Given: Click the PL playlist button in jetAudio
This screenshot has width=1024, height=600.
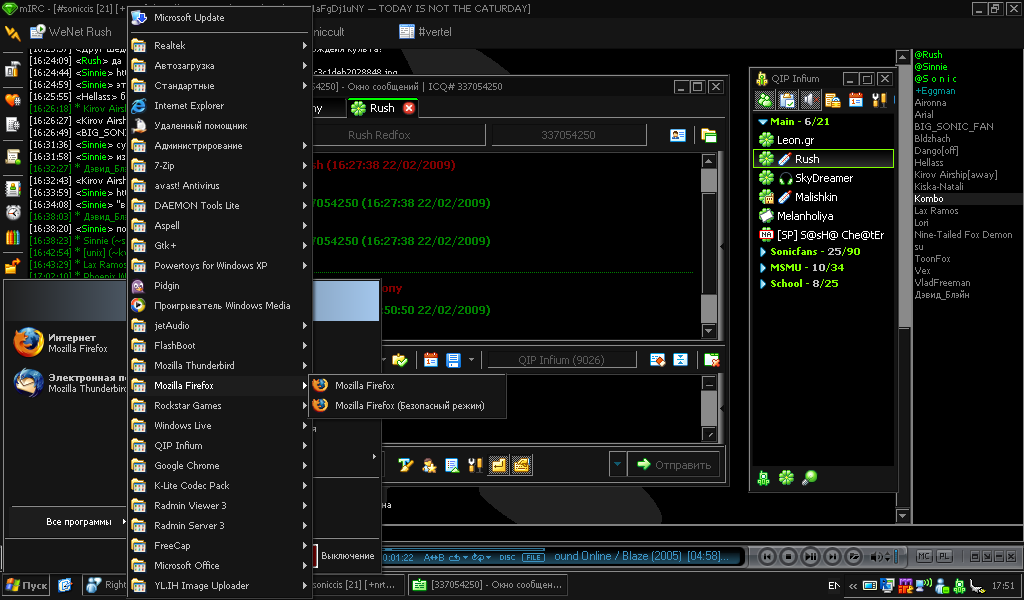Looking at the screenshot, I should 944,556.
